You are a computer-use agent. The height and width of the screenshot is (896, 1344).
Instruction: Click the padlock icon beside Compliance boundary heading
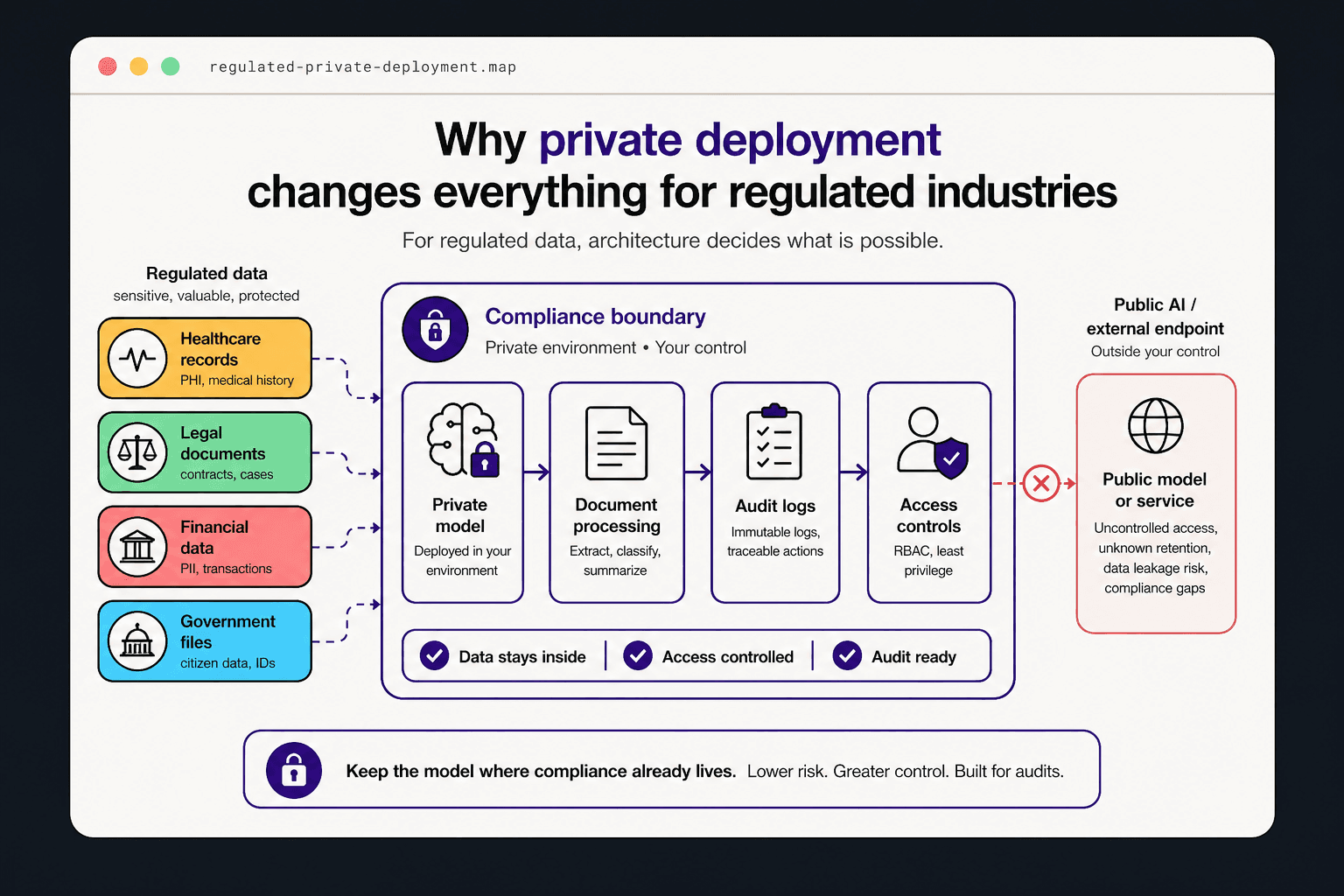pyautogui.click(x=435, y=330)
